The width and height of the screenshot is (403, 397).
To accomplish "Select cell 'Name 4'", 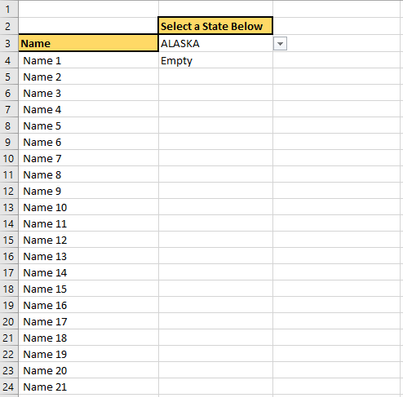I will click(x=88, y=109).
